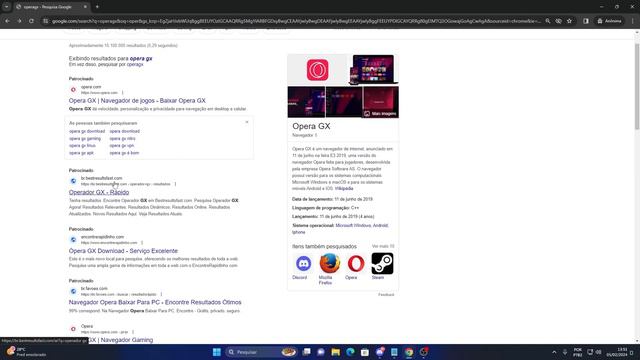Screen dimensions: 640x360
Task: Click the encontrerapidinho globe favicon
Action: tap(73, 240)
